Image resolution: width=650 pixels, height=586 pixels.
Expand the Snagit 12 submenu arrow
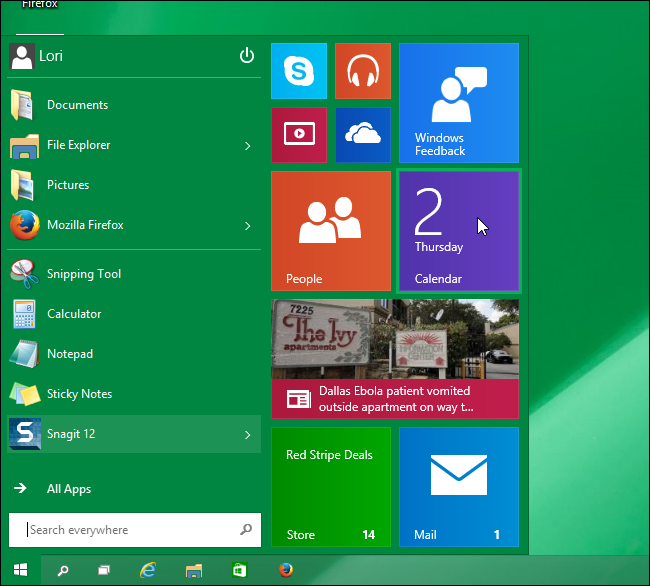[x=247, y=435]
